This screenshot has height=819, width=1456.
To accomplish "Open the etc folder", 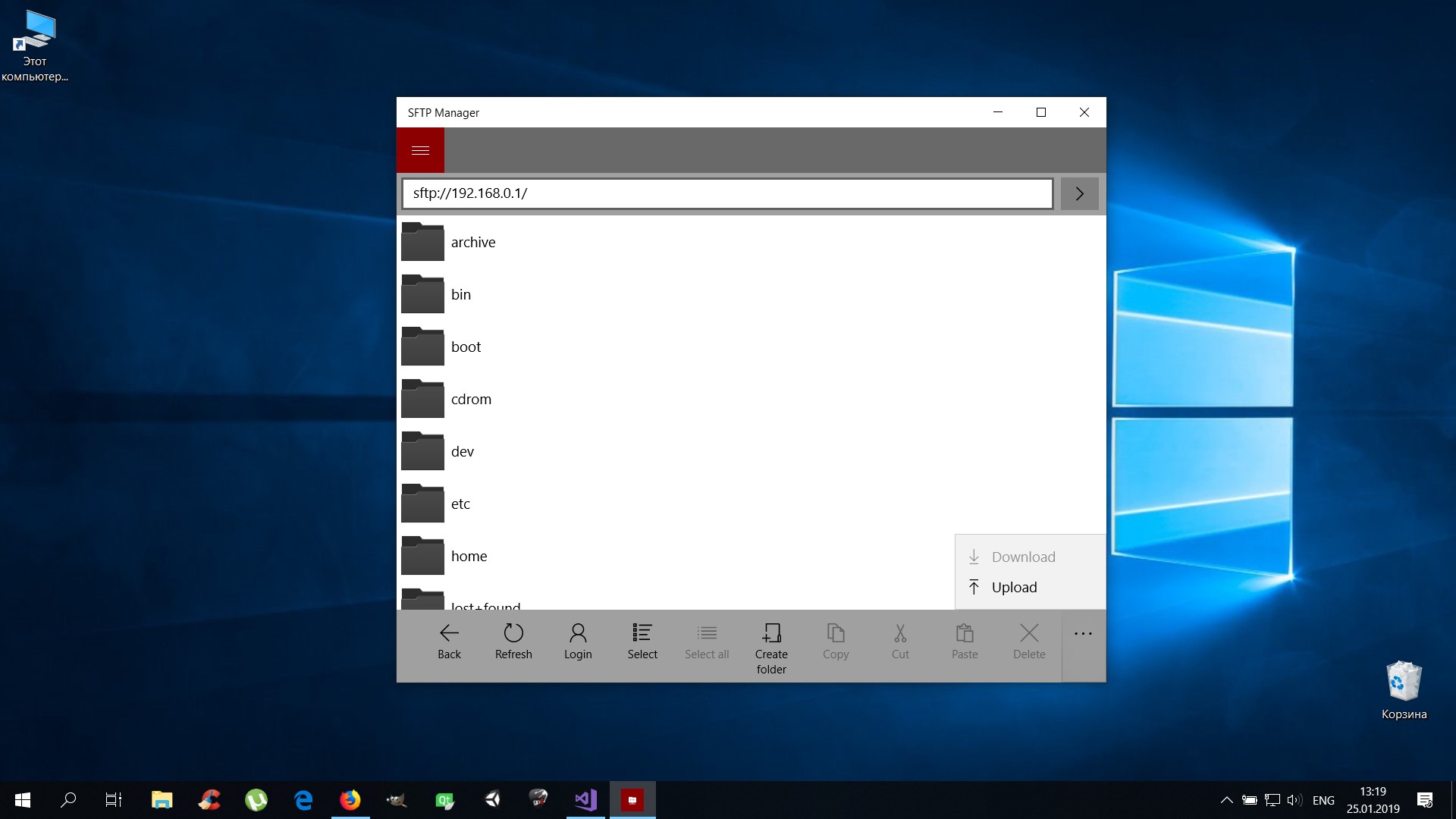I will (460, 504).
